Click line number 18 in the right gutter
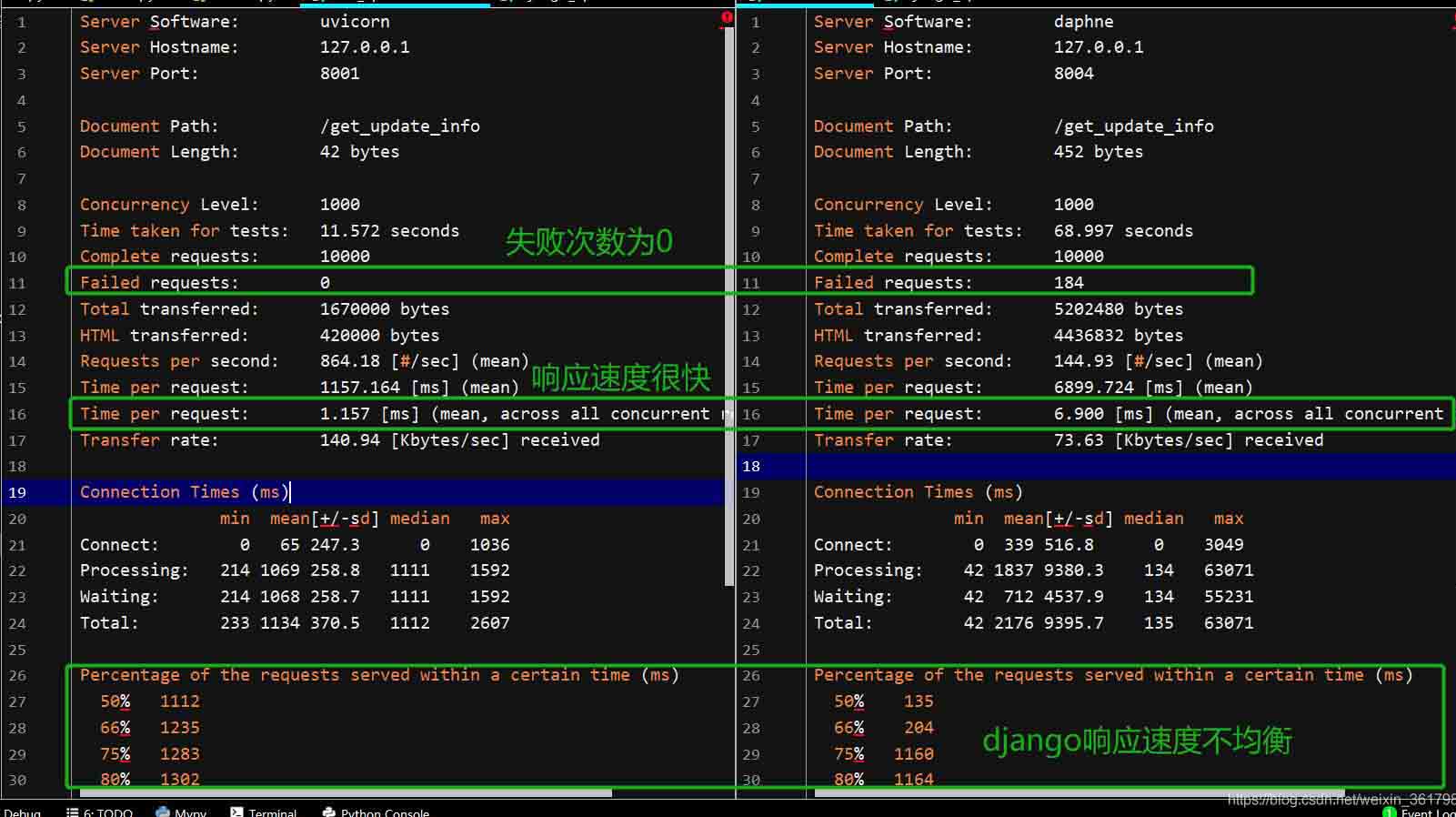 tap(751, 466)
